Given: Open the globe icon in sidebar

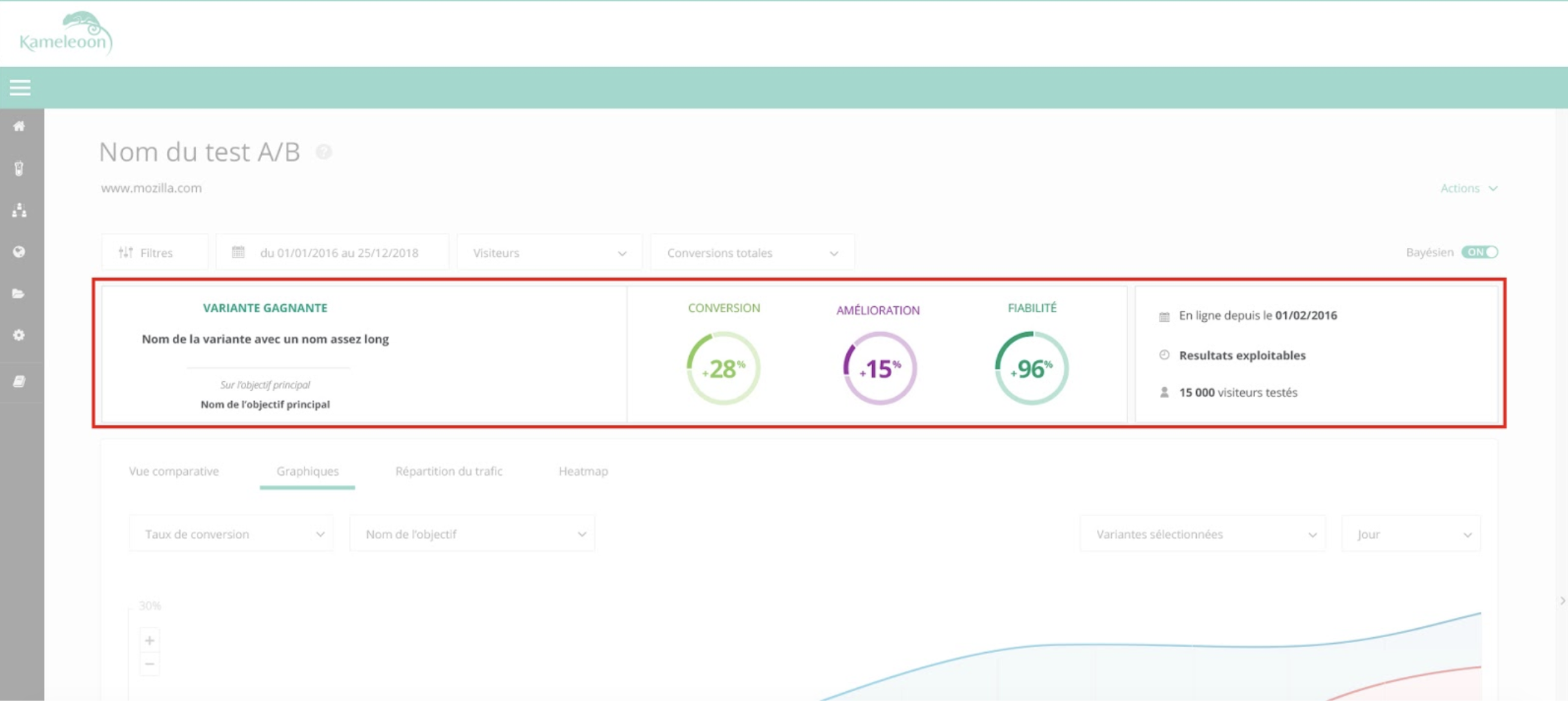Looking at the screenshot, I should 19,251.
